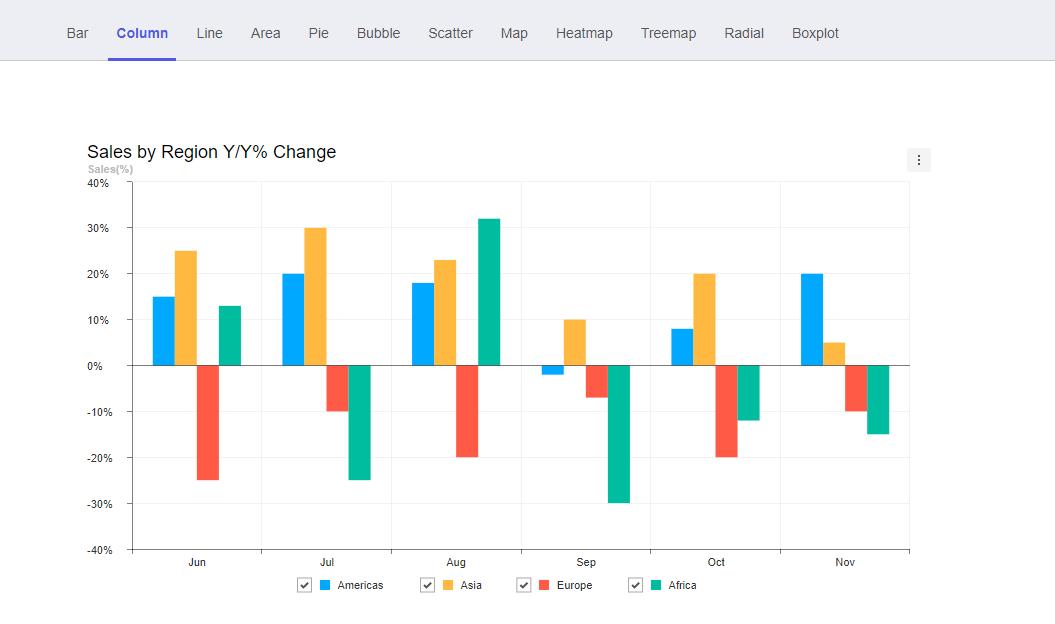1055x624 pixels.
Task: Go to the Heatmap tab
Action: (x=584, y=33)
